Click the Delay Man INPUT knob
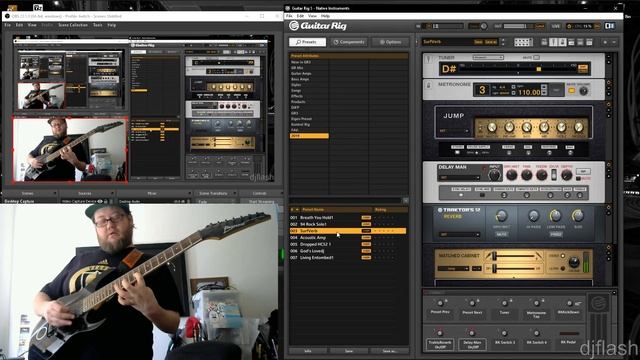This screenshot has height=360, width=640. (494, 176)
